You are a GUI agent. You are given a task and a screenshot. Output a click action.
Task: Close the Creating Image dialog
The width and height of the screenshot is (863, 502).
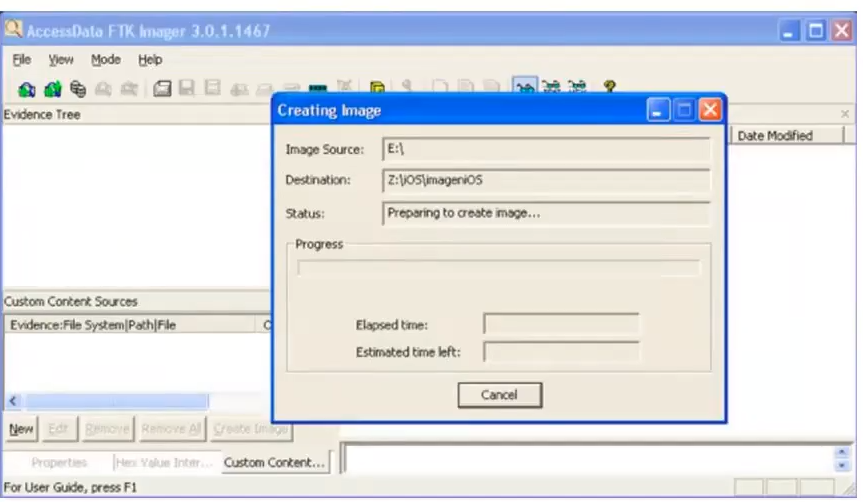pos(710,110)
